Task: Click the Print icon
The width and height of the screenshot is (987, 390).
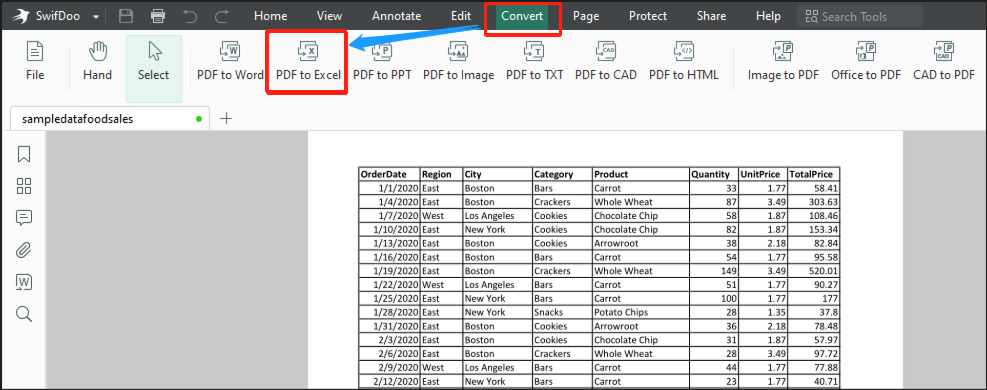Action: [158, 16]
